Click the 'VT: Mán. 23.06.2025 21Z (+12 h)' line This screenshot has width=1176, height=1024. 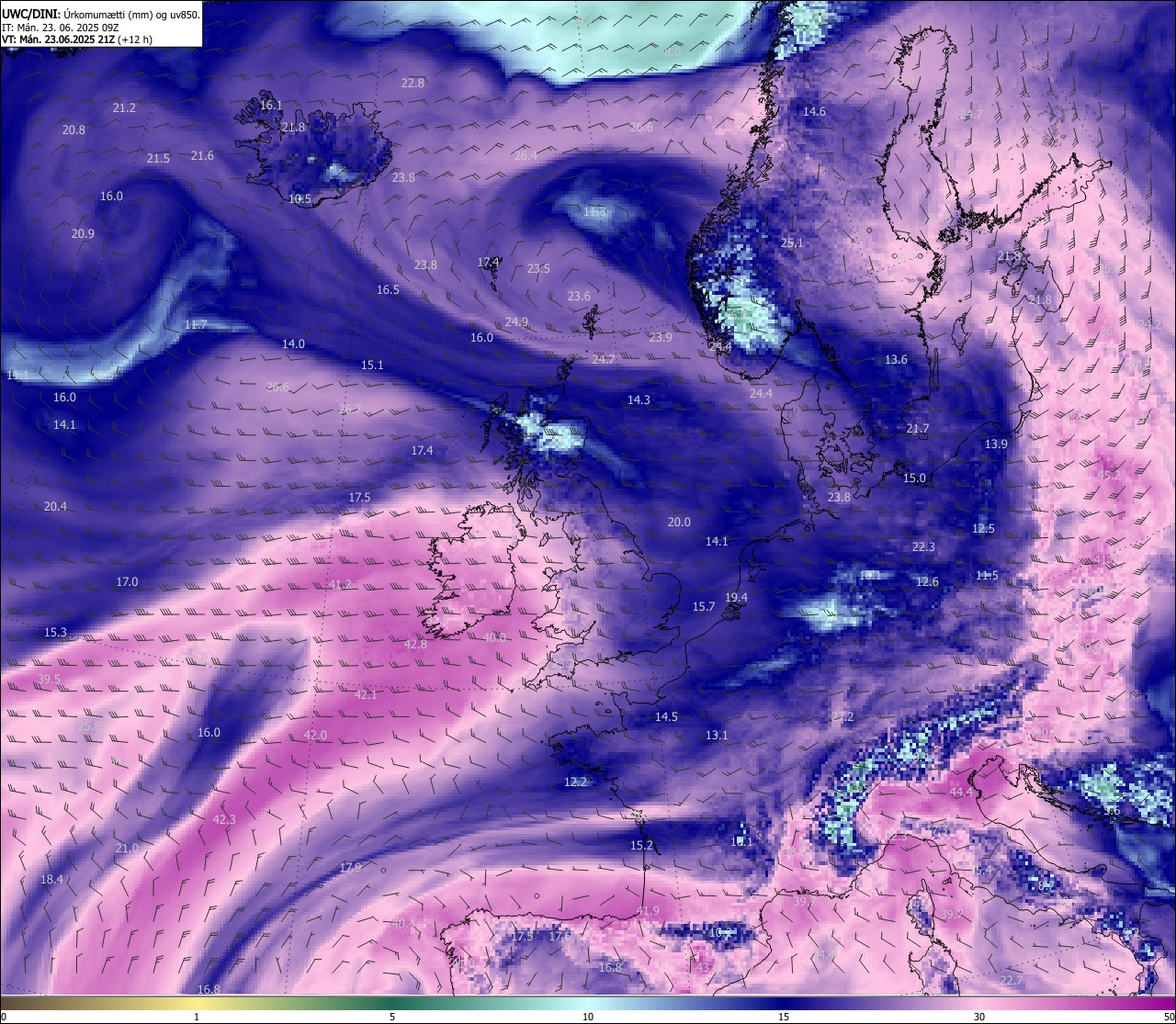coord(77,39)
